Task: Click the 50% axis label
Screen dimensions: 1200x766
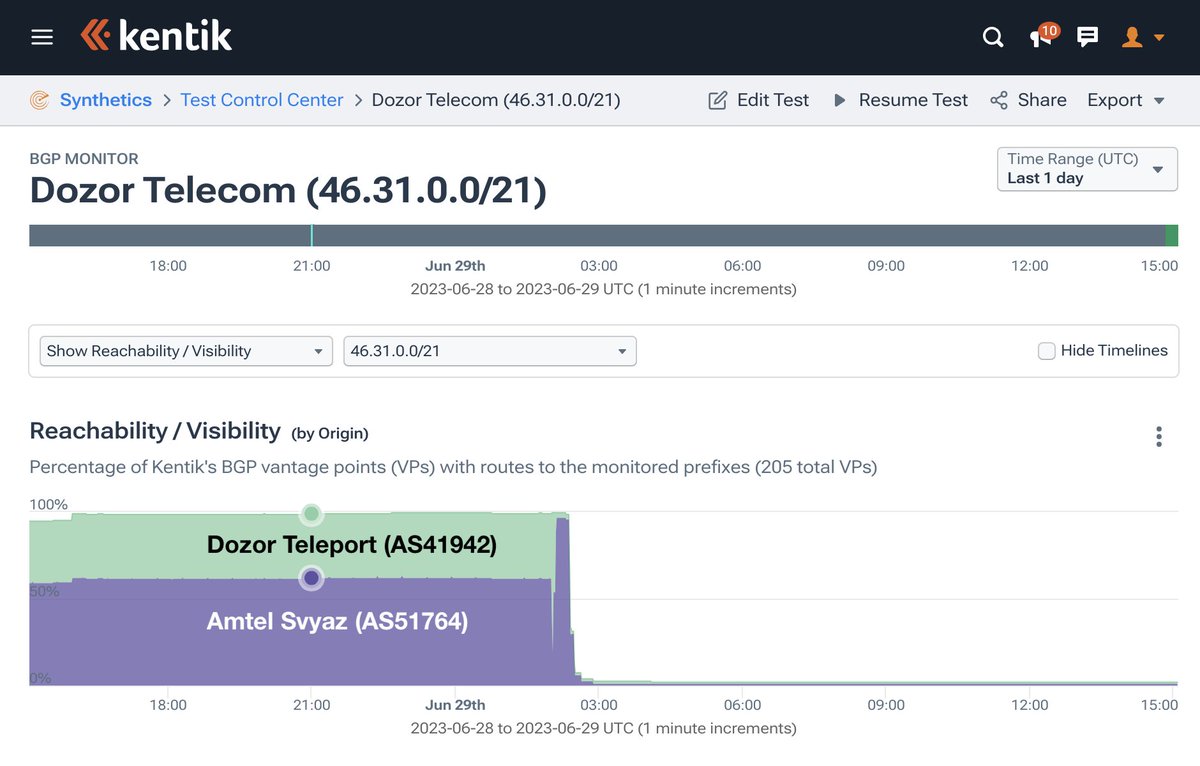Action: [x=45, y=591]
